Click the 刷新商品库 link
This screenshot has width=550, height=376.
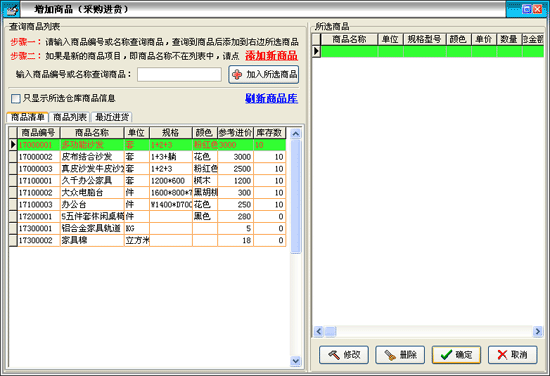pos(271,99)
